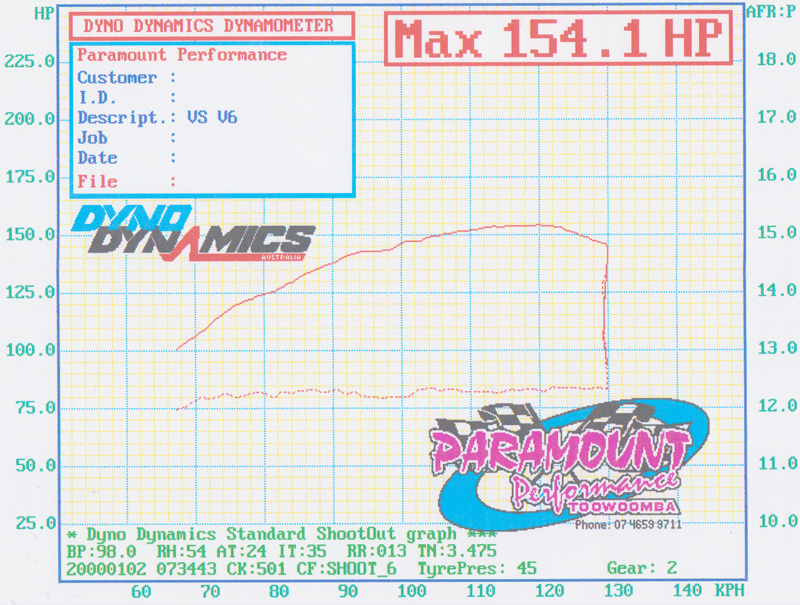
Task: Click the phone number '07 4659 9711'
Action: click(647, 525)
